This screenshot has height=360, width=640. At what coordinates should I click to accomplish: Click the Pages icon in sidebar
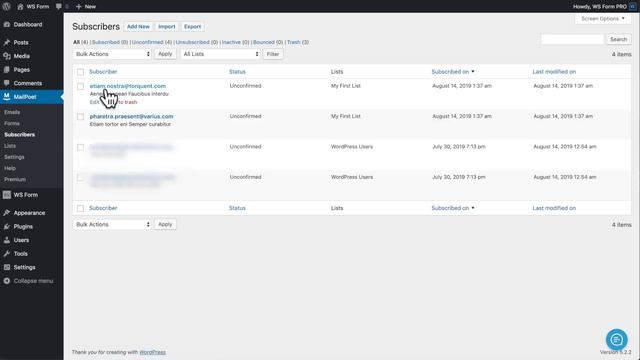(7, 70)
